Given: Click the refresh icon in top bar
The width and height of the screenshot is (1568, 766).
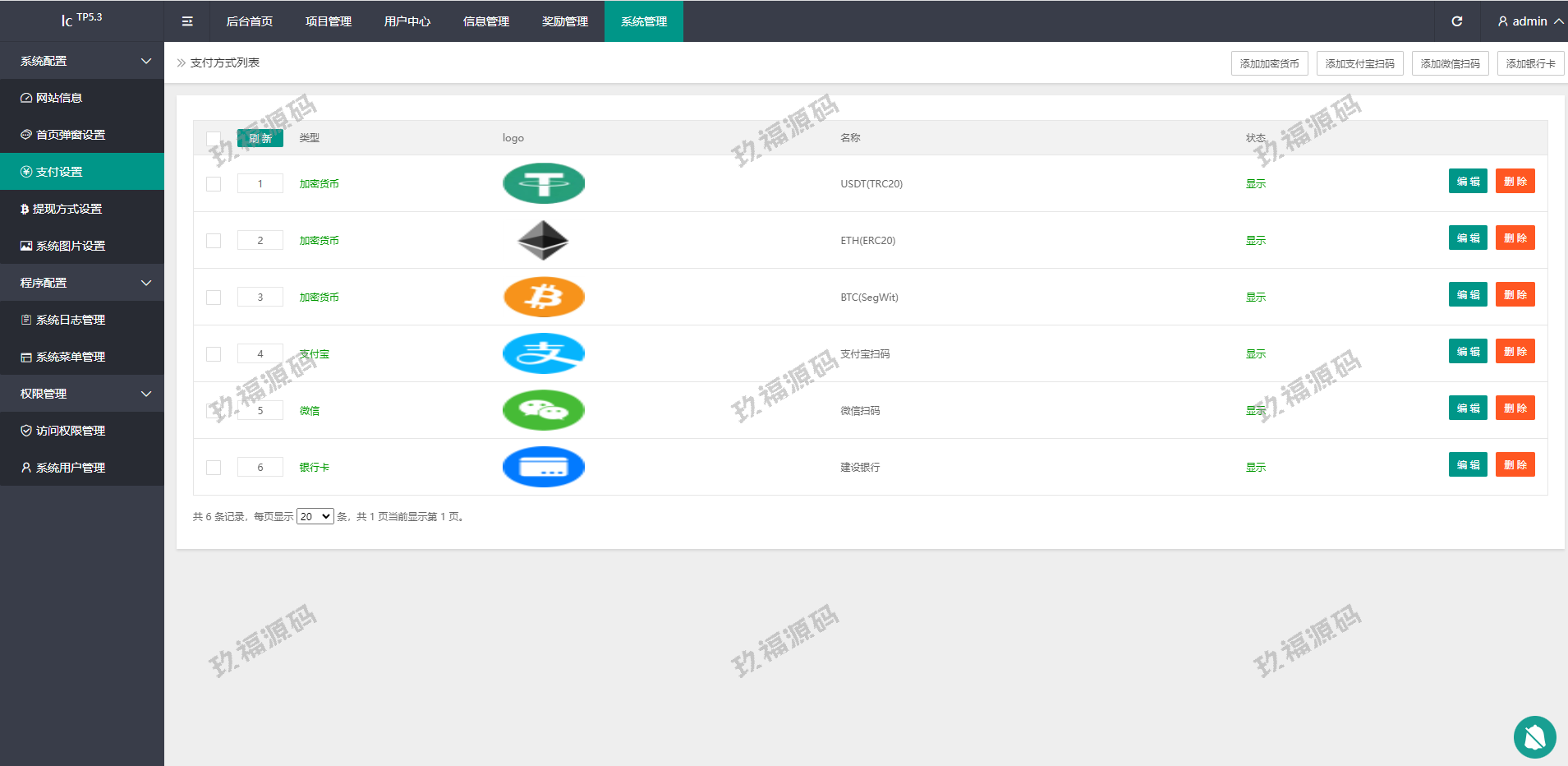Looking at the screenshot, I should coord(1456,21).
